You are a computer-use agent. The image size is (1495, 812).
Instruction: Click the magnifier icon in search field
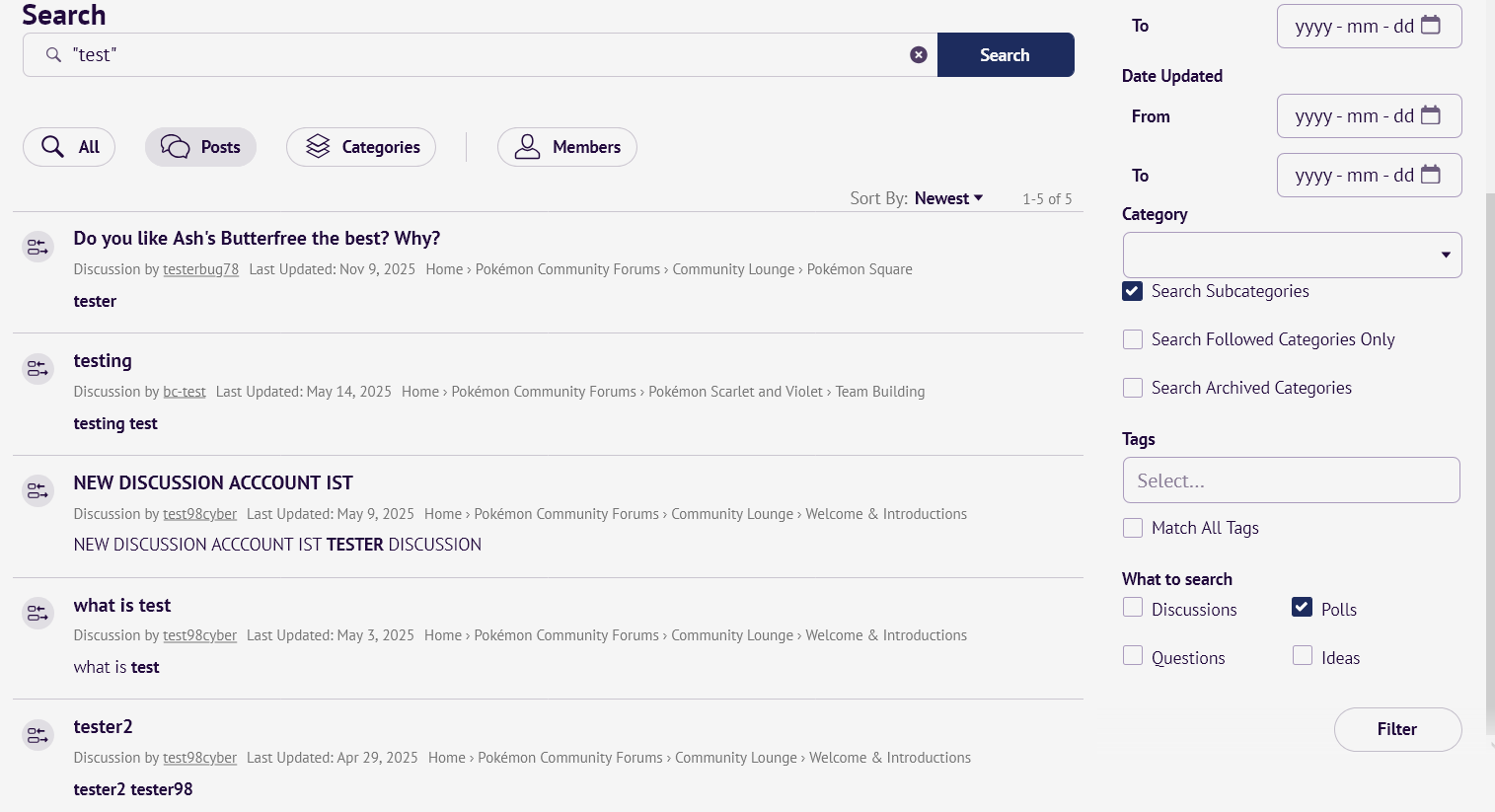54,55
